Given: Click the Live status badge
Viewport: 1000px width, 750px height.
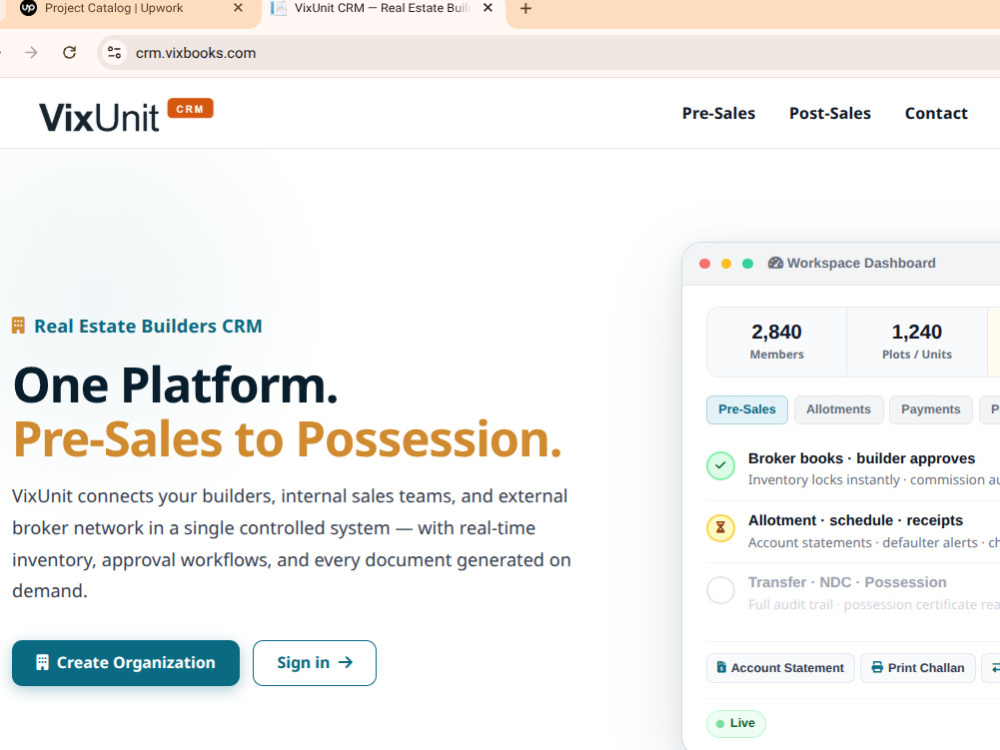Looking at the screenshot, I should tap(736, 723).
